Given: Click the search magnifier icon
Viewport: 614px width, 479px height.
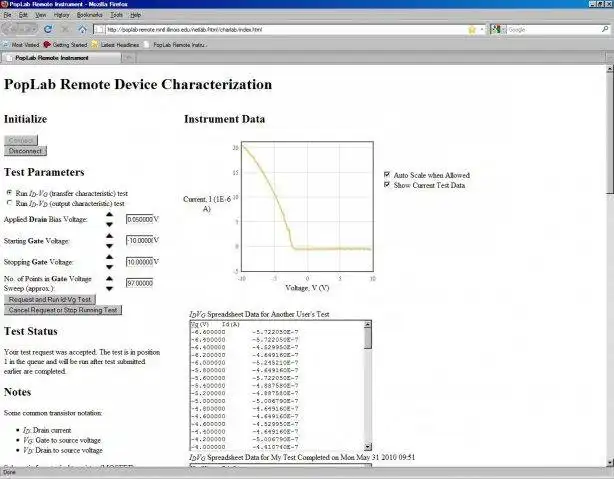Looking at the screenshot, I should (x=605, y=29).
